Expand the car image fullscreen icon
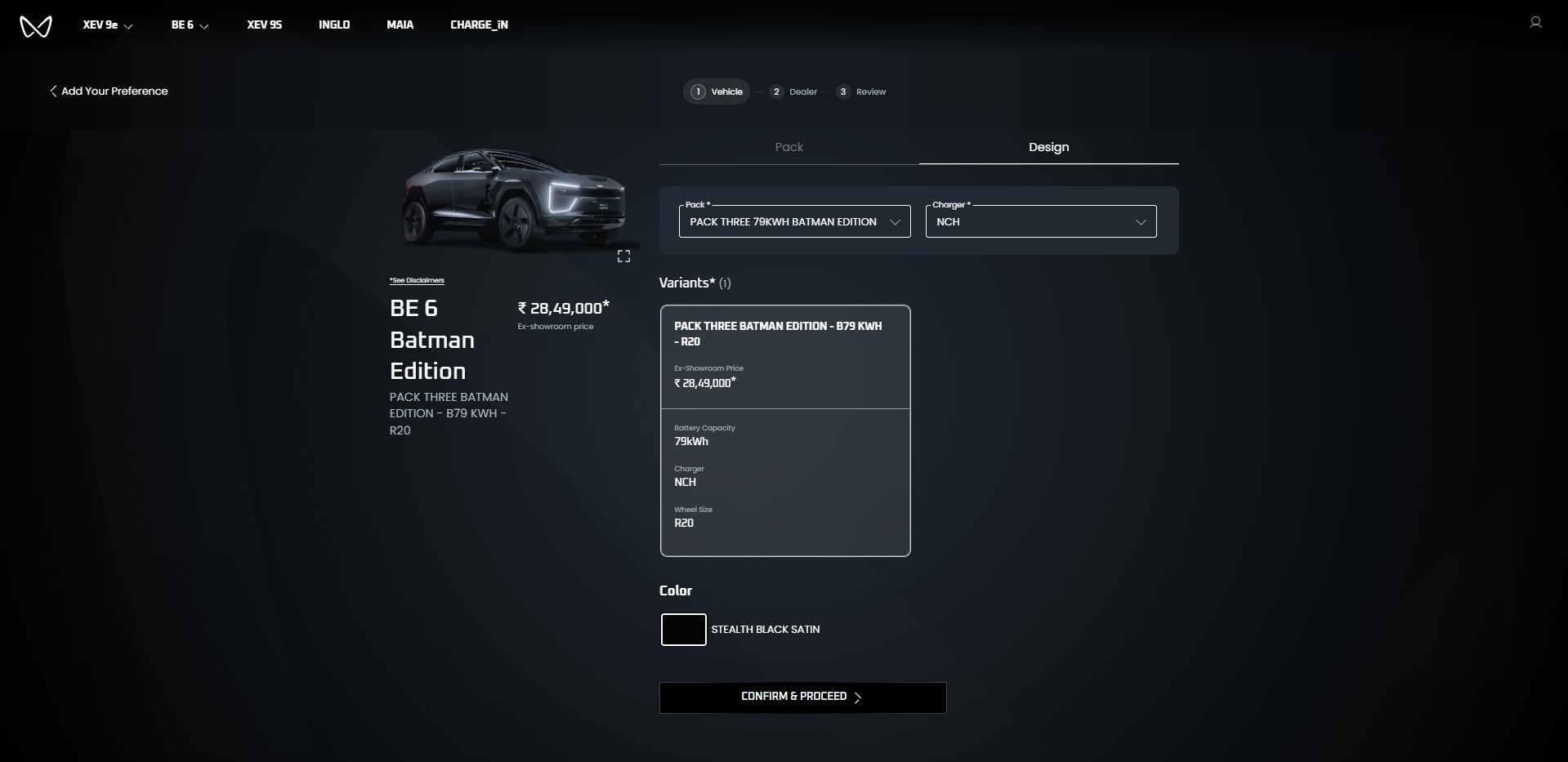The image size is (1568, 762). click(623, 256)
